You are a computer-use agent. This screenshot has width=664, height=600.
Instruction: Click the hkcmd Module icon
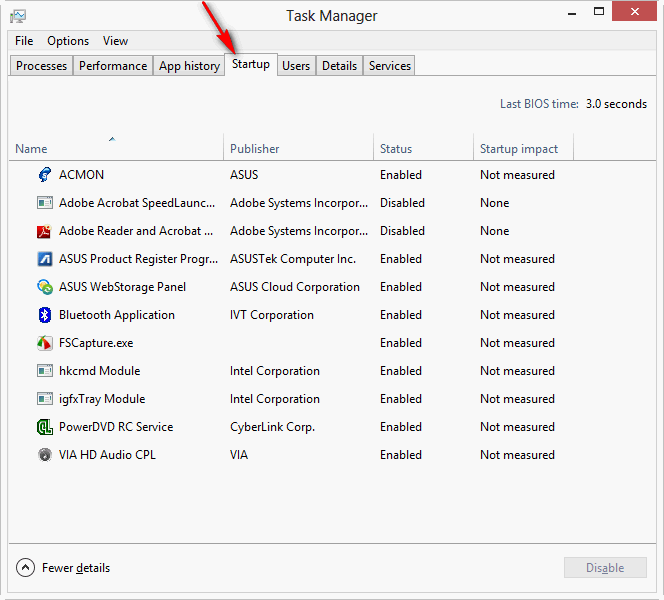[x=44, y=371]
